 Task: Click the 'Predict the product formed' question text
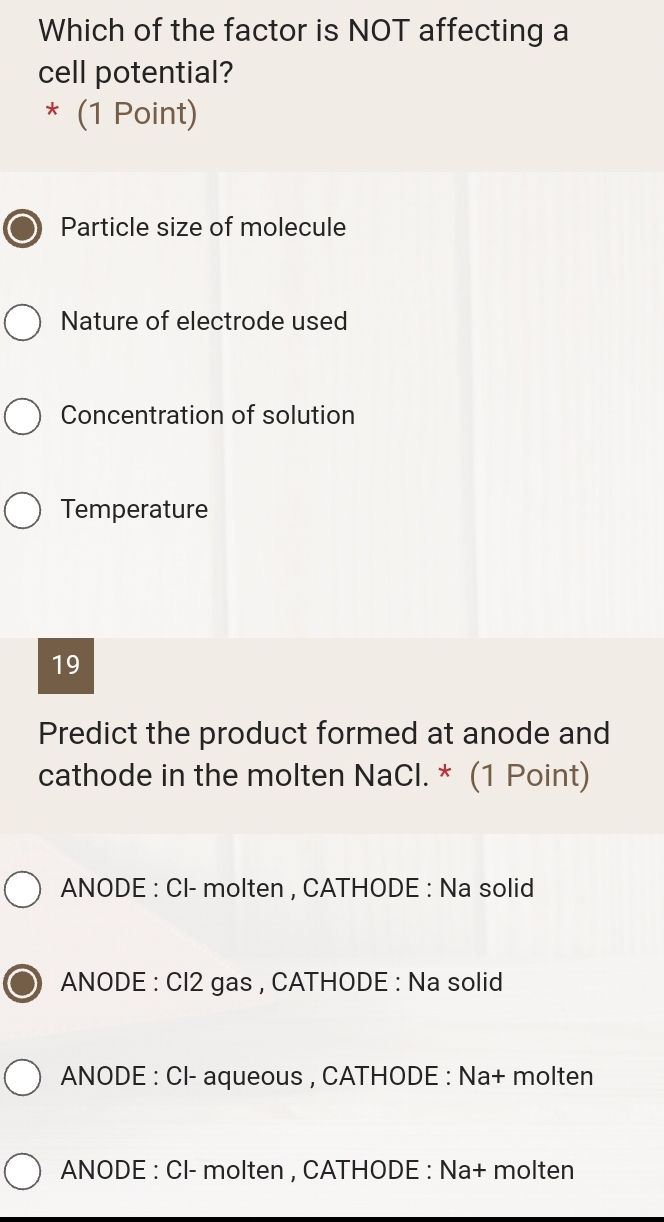pyautogui.click(x=324, y=734)
